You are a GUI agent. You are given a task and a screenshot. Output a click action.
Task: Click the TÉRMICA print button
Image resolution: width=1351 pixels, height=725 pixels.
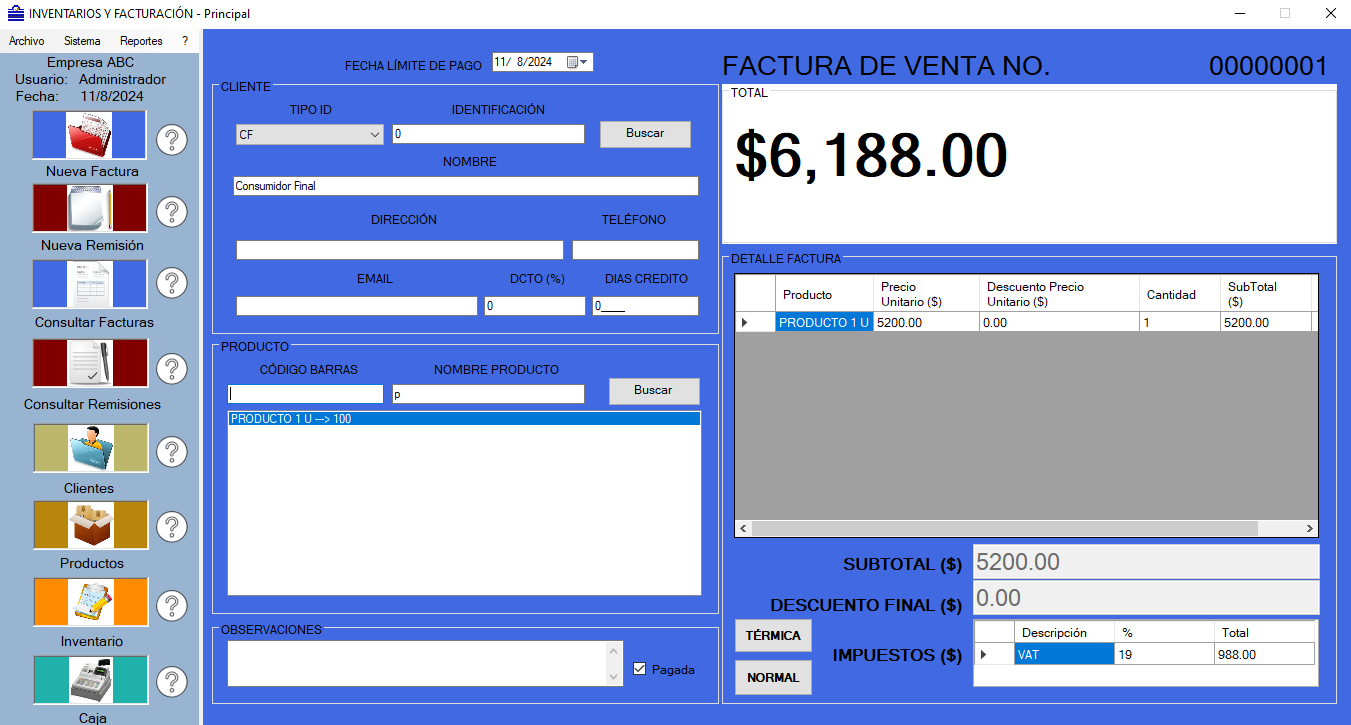[x=773, y=636]
